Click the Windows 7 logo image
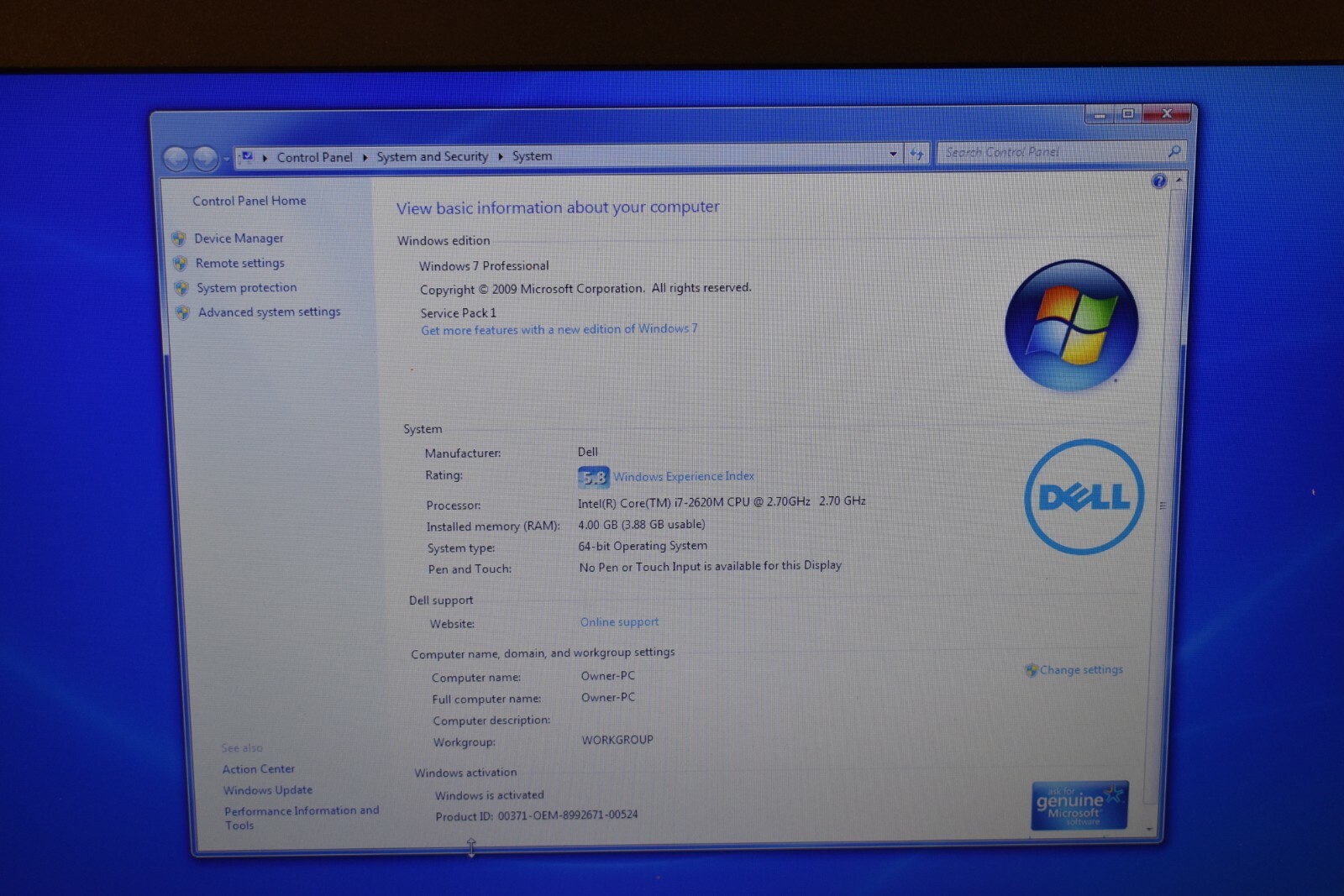 pos(1072,325)
